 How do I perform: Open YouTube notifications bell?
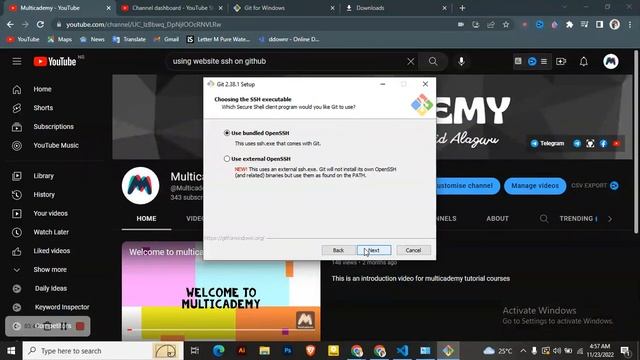click(584, 62)
